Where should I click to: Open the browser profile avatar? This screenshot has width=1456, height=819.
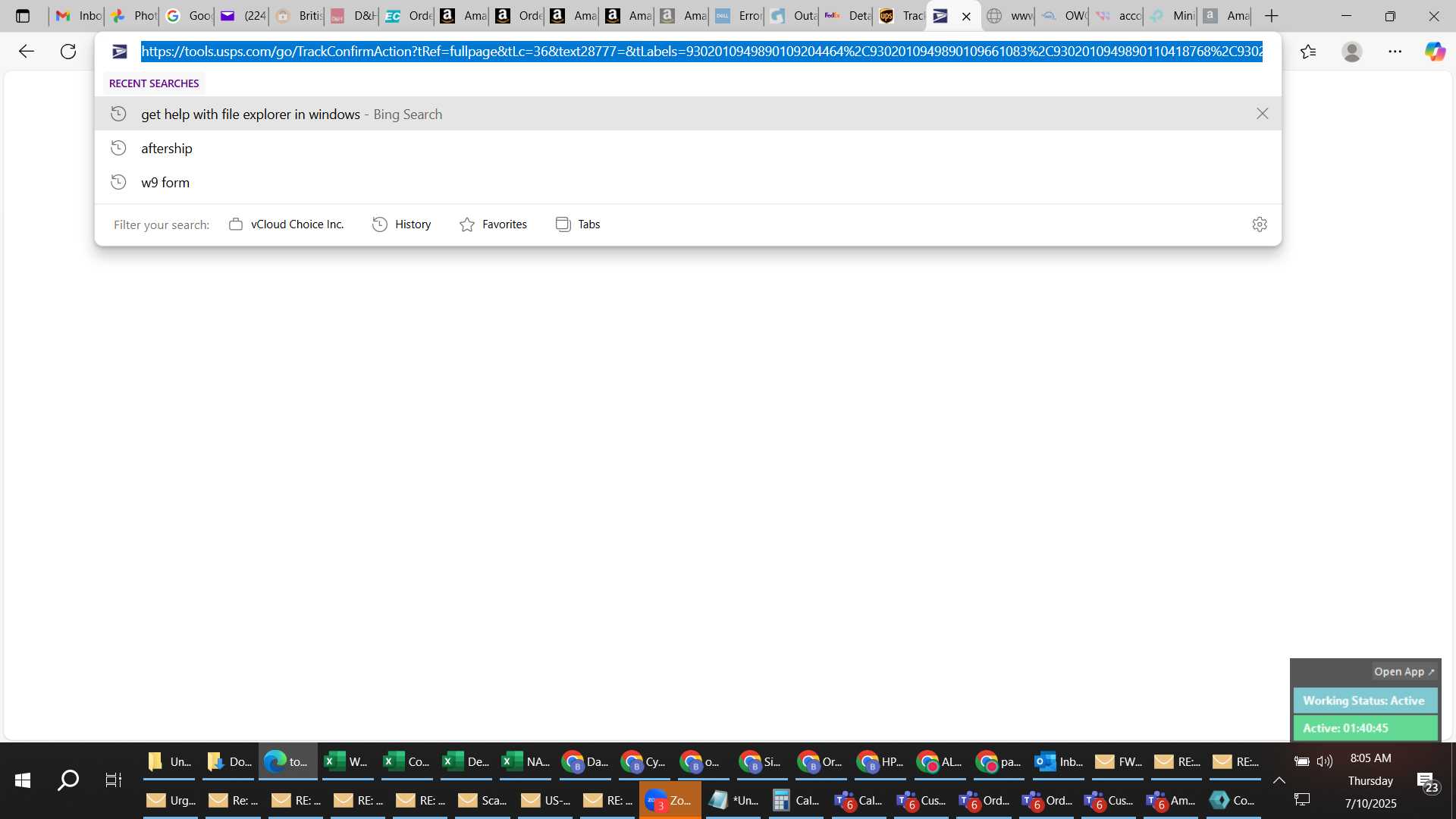pyautogui.click(x=1351, y=52)
